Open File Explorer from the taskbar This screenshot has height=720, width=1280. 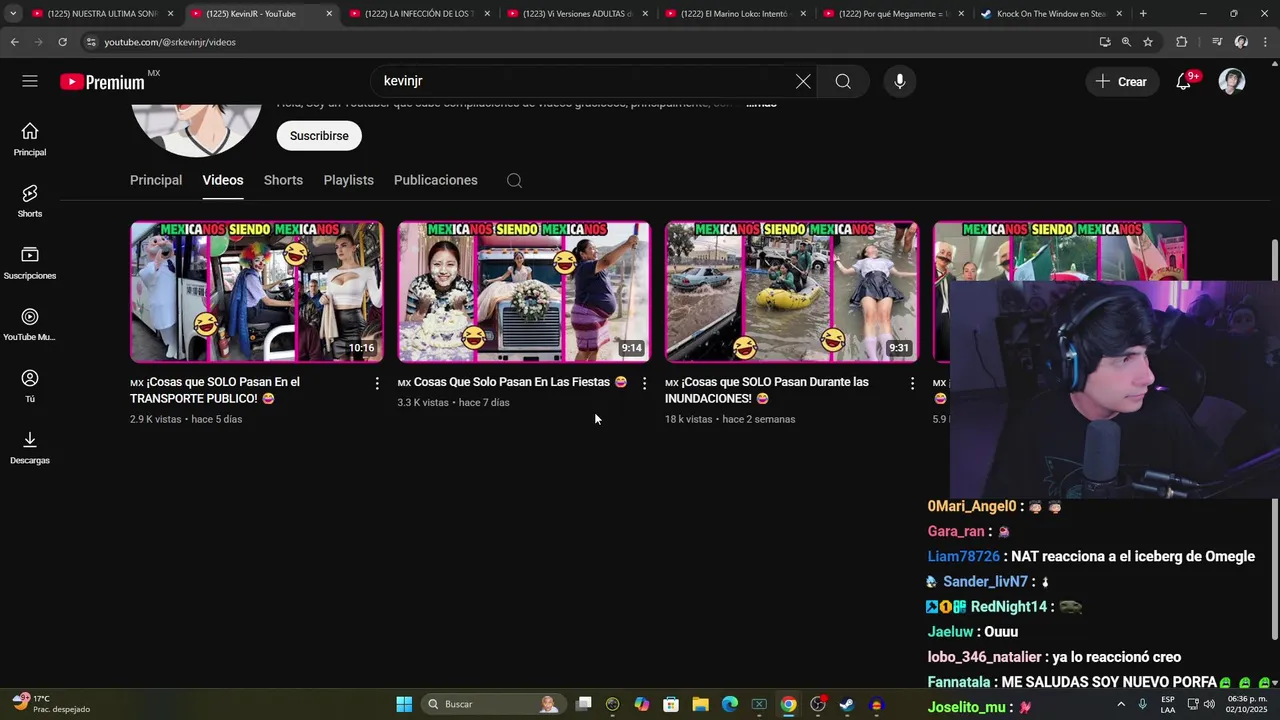tap(700, 704)
